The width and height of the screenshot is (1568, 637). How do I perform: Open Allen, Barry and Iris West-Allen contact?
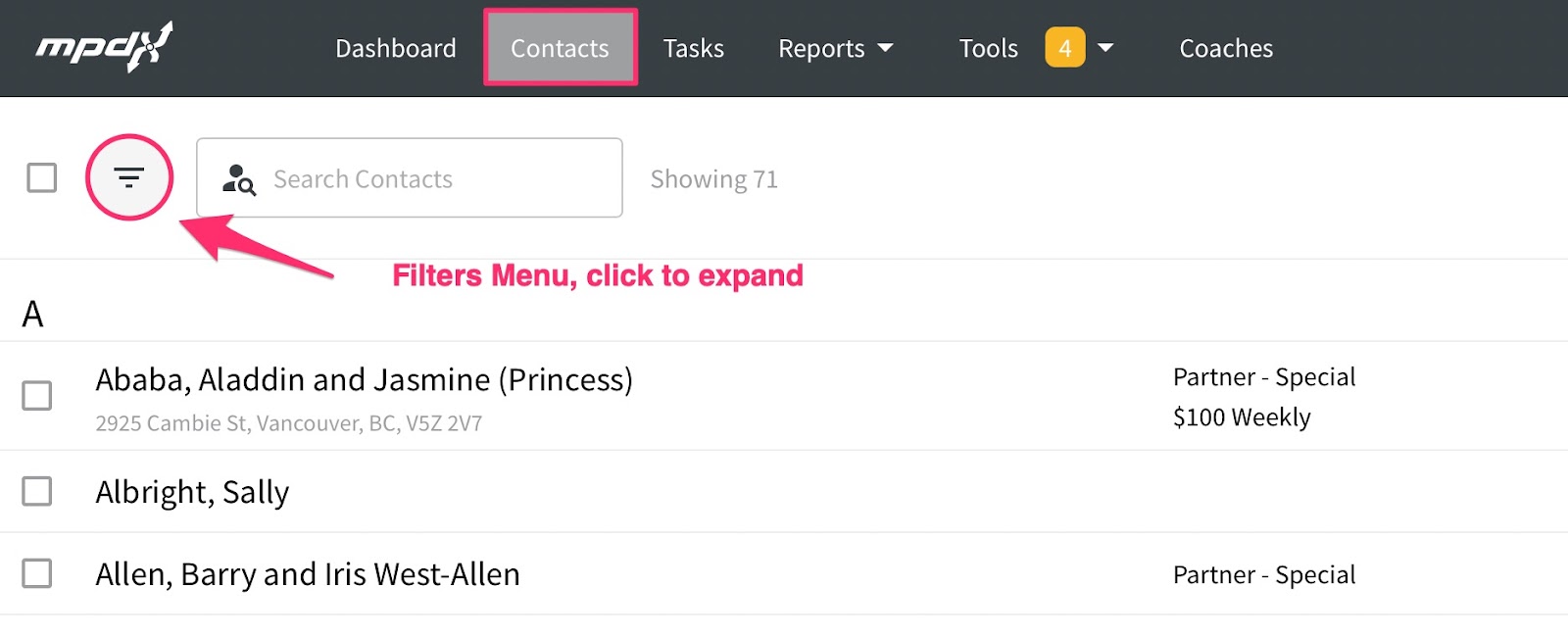[x=308, y=574]
